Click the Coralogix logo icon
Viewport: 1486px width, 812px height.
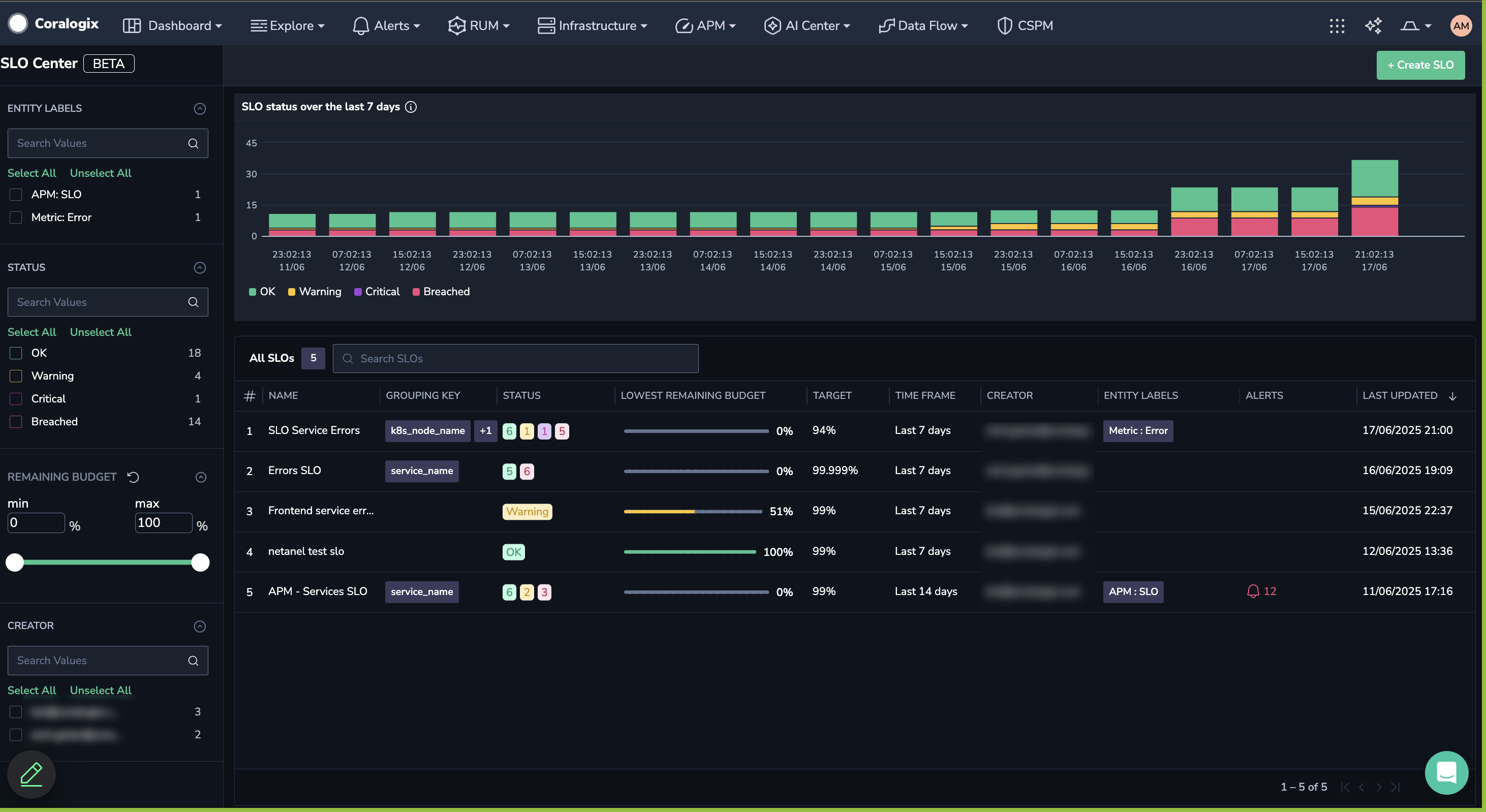(18, 24)
